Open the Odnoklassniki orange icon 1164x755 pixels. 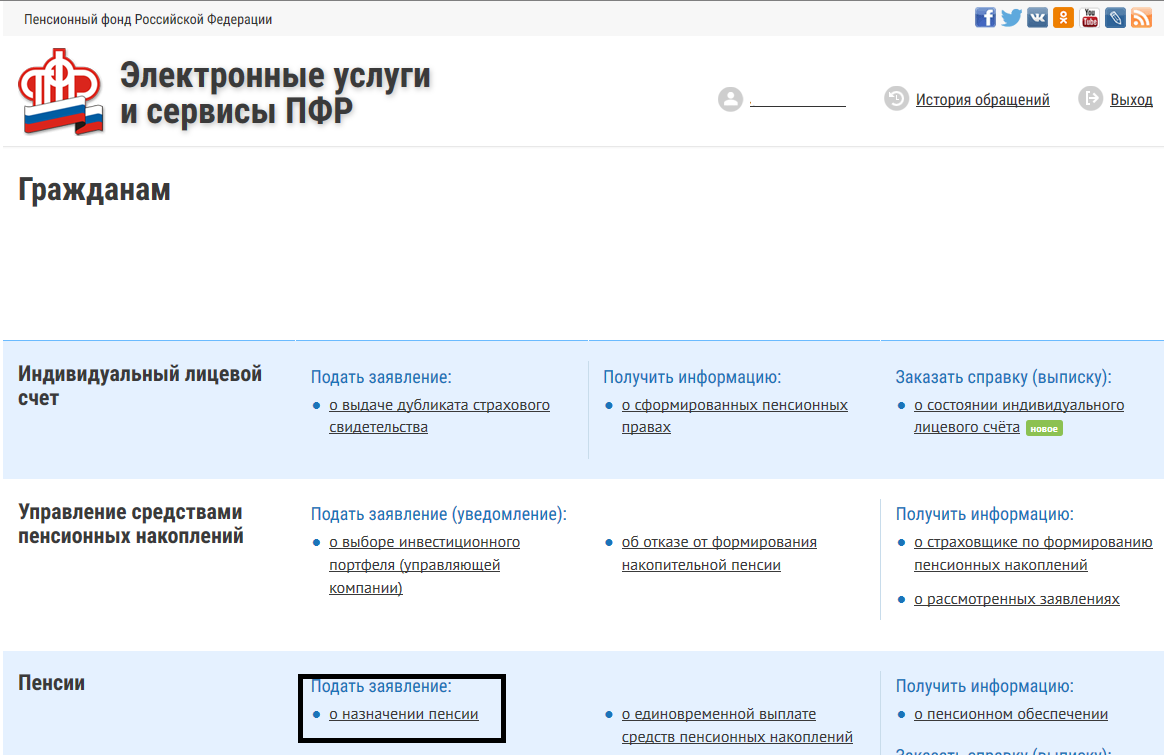tap(1063, 18)
